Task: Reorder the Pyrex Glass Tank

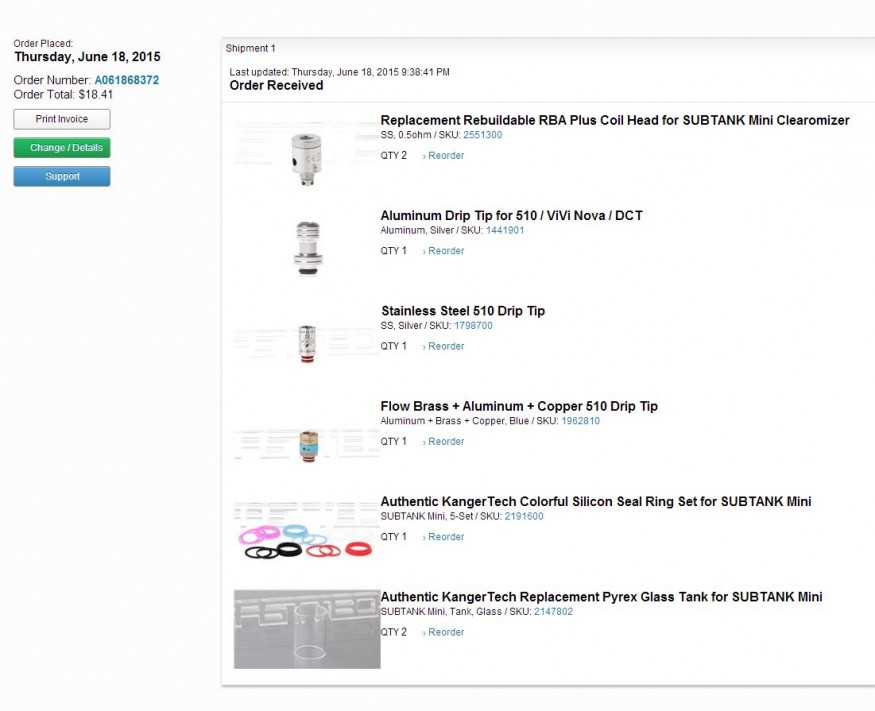Action: coord(445,632)
